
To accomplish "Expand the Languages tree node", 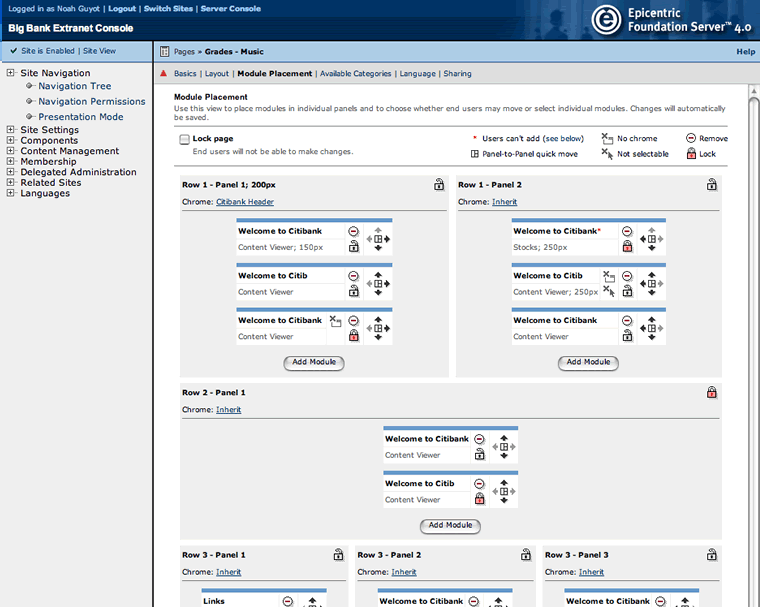I will pyautogui.click(x=10, y=193).
